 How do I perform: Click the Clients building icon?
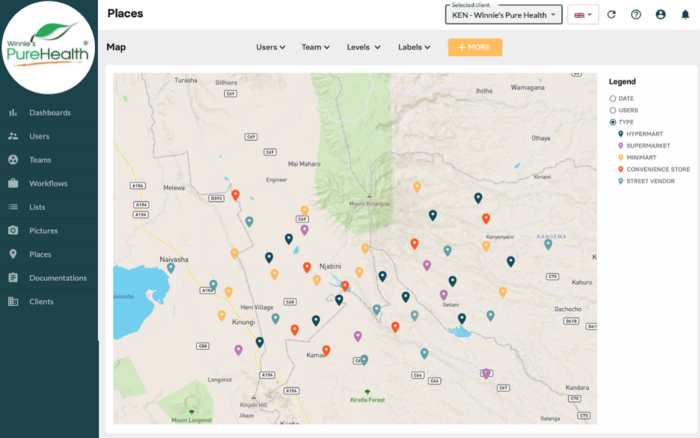pyautogui.click(x=13, y=301)
